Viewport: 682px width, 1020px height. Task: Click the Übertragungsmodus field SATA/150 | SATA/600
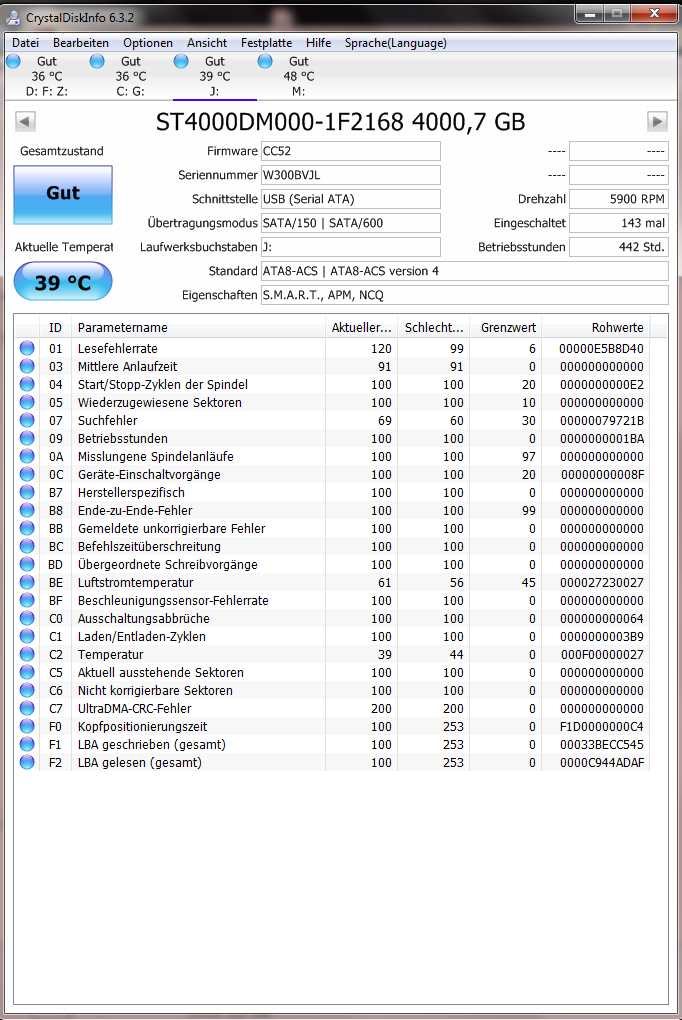[351, 223]
